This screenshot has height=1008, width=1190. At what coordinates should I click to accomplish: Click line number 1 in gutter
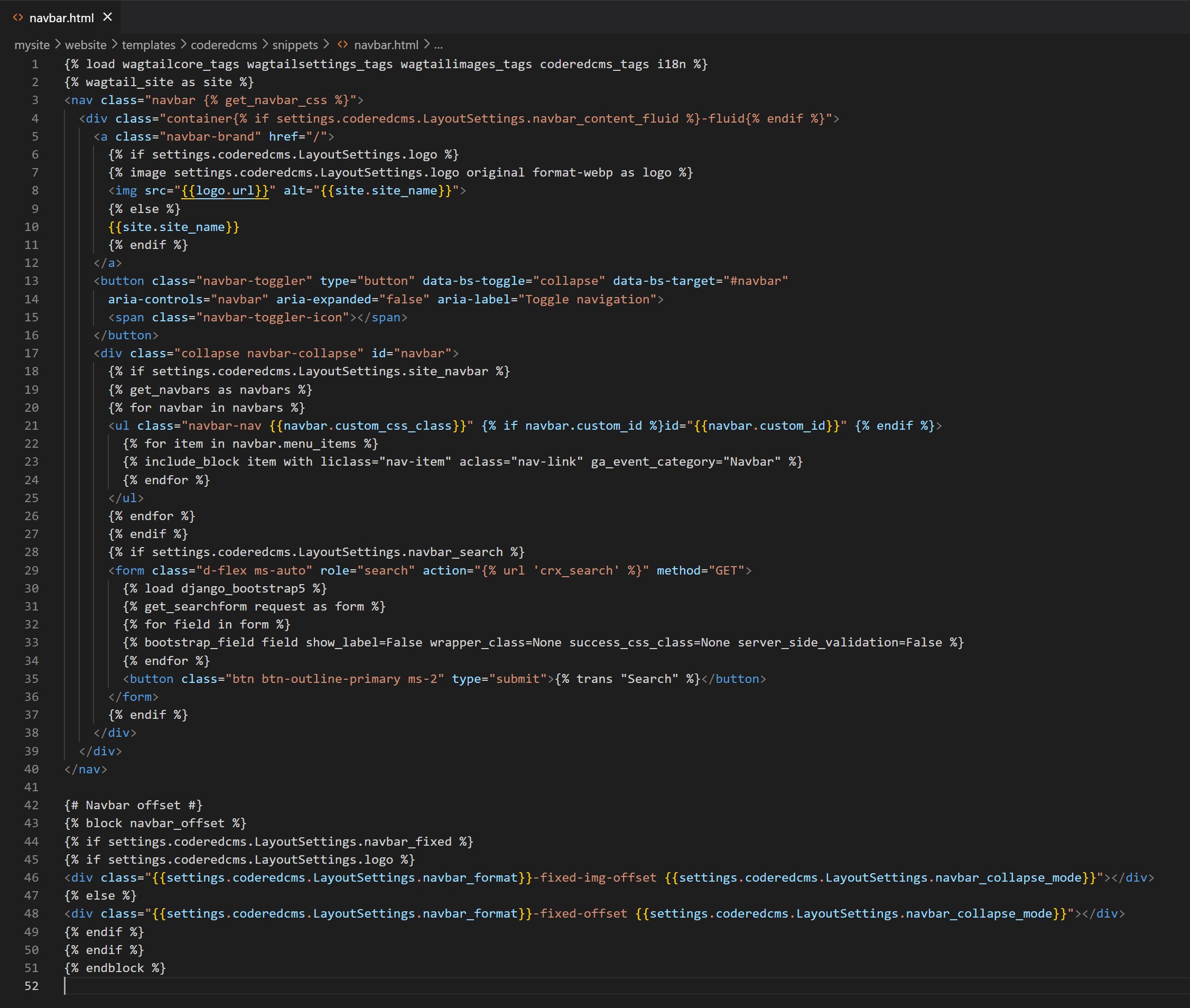pos(35,64)
